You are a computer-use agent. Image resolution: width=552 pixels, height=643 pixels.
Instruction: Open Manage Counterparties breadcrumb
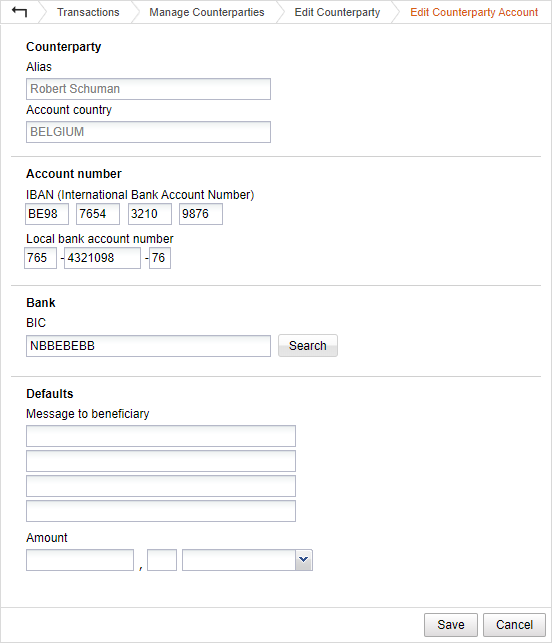pos(207,12)
